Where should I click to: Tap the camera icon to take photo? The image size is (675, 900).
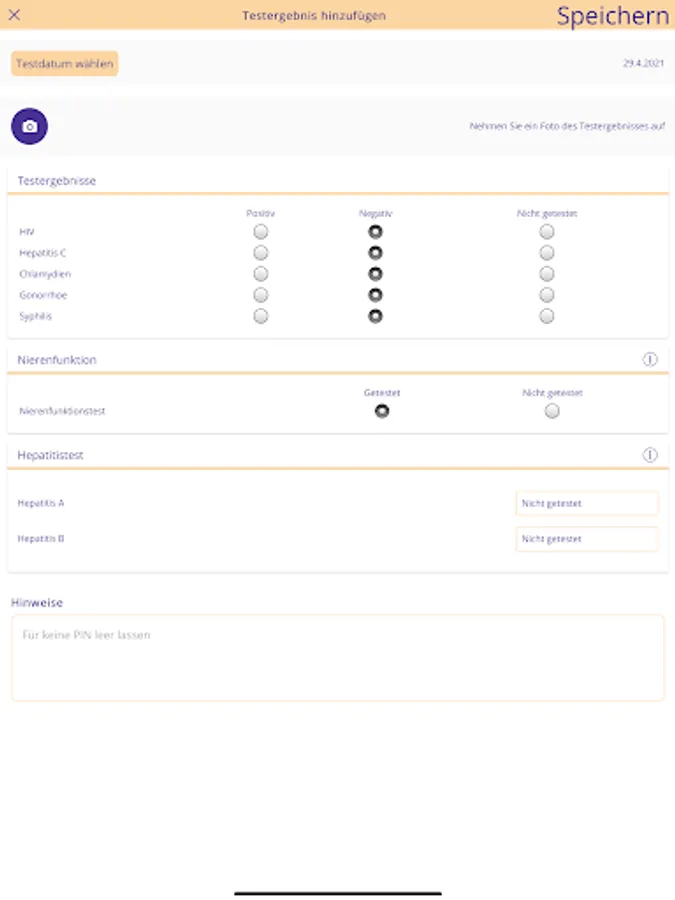pyautogui.click(x=30, y=126)
